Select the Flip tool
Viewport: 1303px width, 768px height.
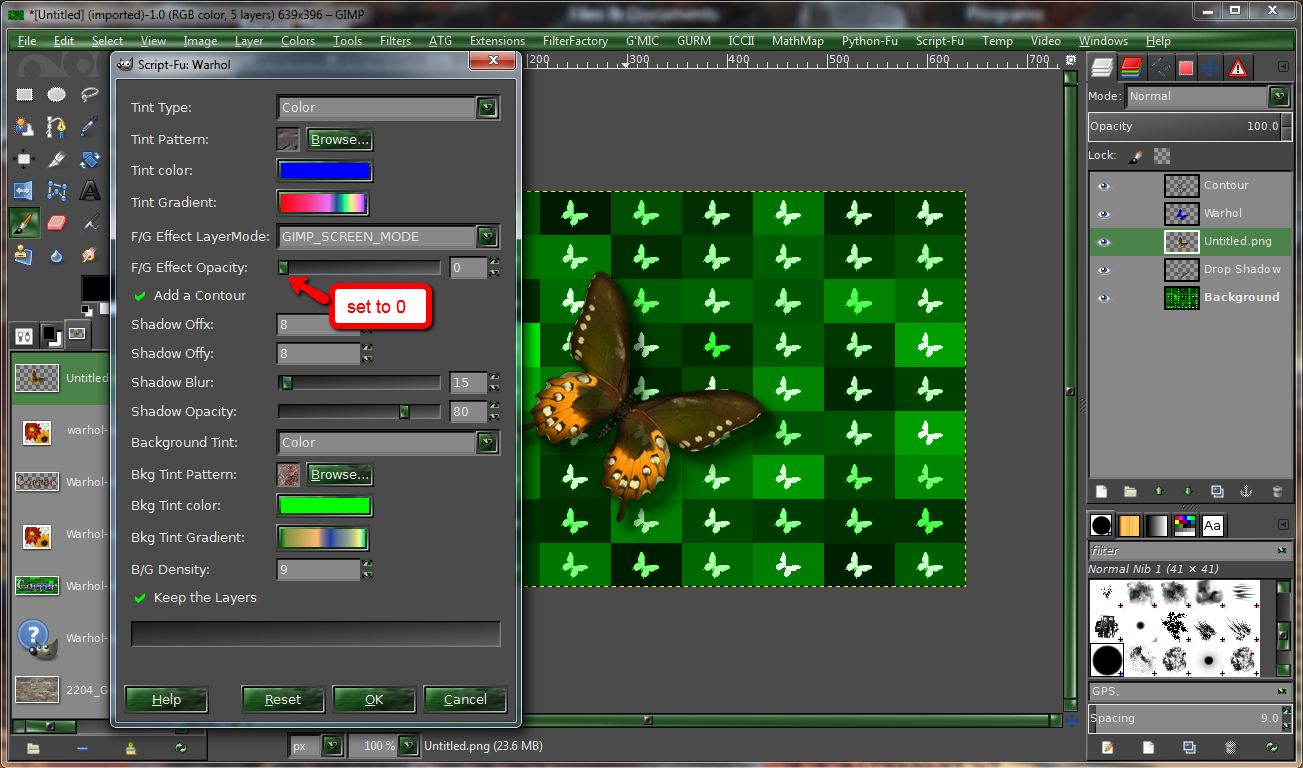(x=24, y=191)
